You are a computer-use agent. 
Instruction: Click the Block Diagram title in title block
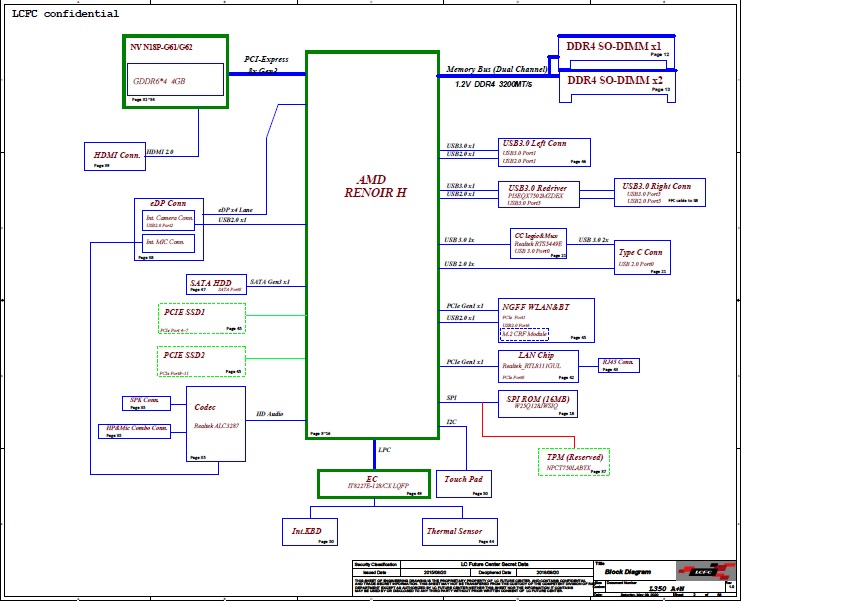pos(627,572)
